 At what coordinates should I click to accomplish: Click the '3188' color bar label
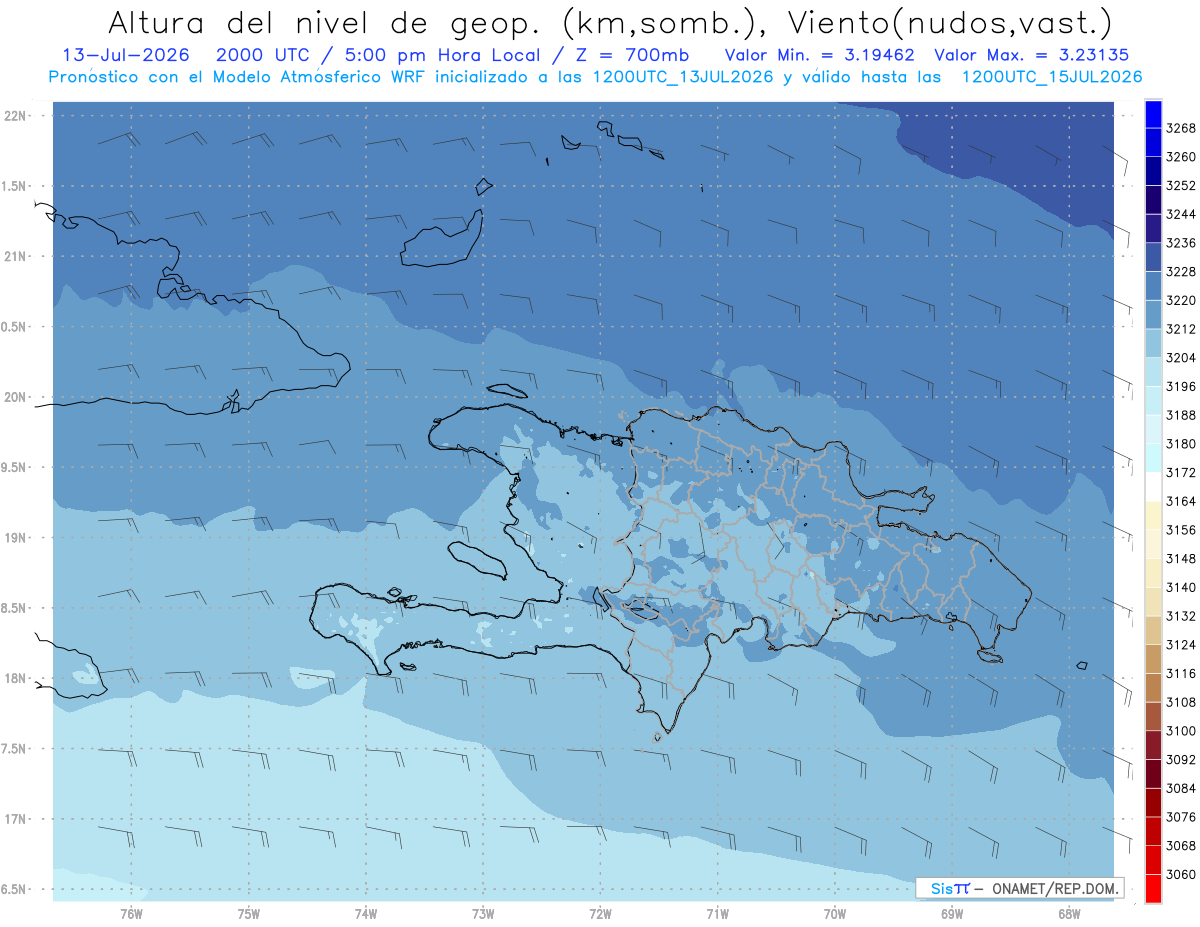tap(1181, 415)
